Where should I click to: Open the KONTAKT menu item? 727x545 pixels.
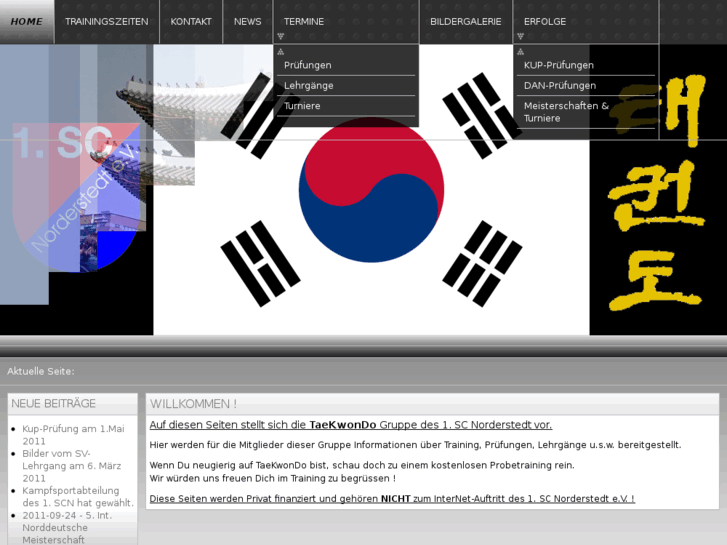click(191, 22)
